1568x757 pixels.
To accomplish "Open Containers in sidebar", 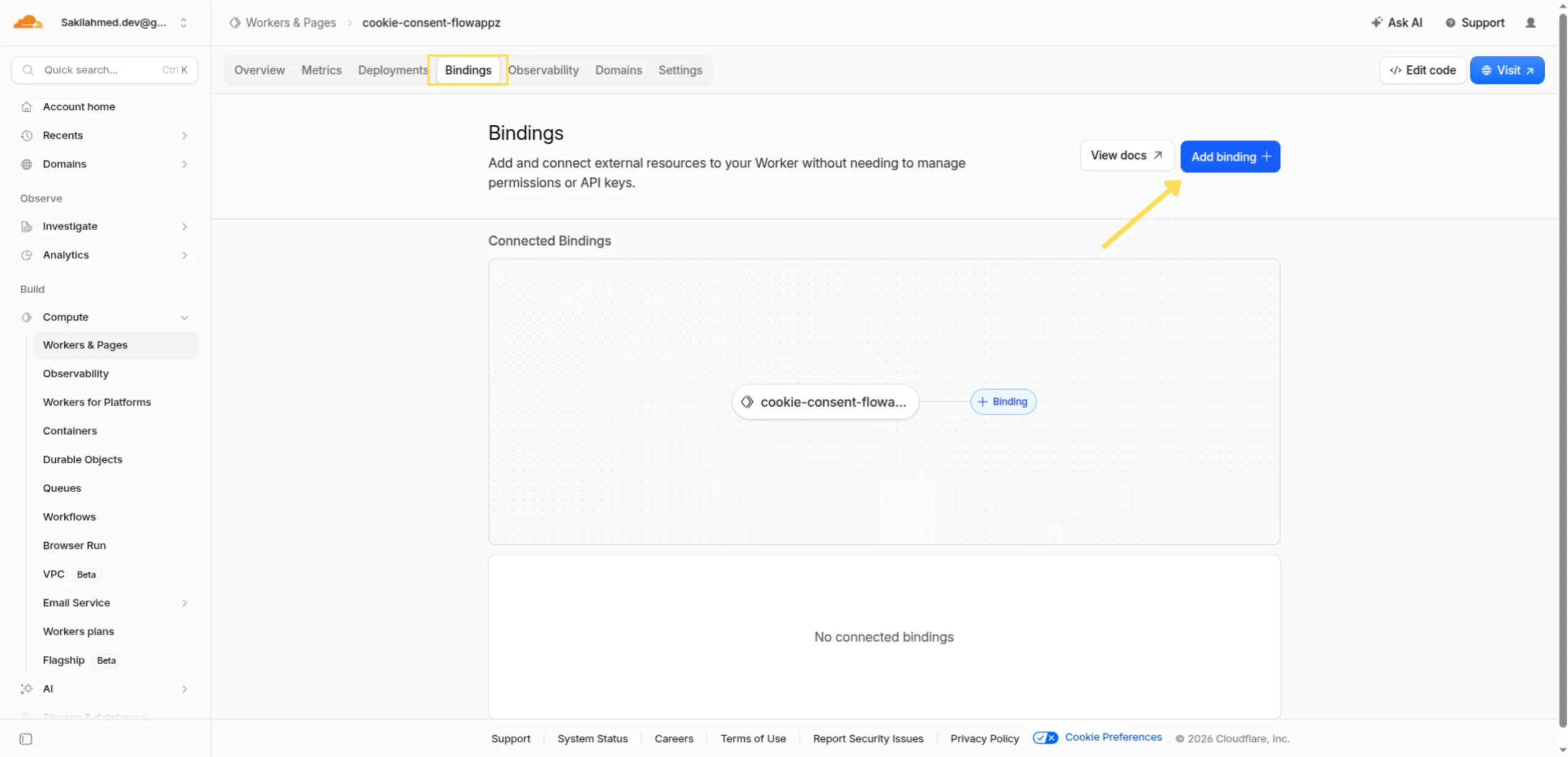I will (x=70, y=431).
